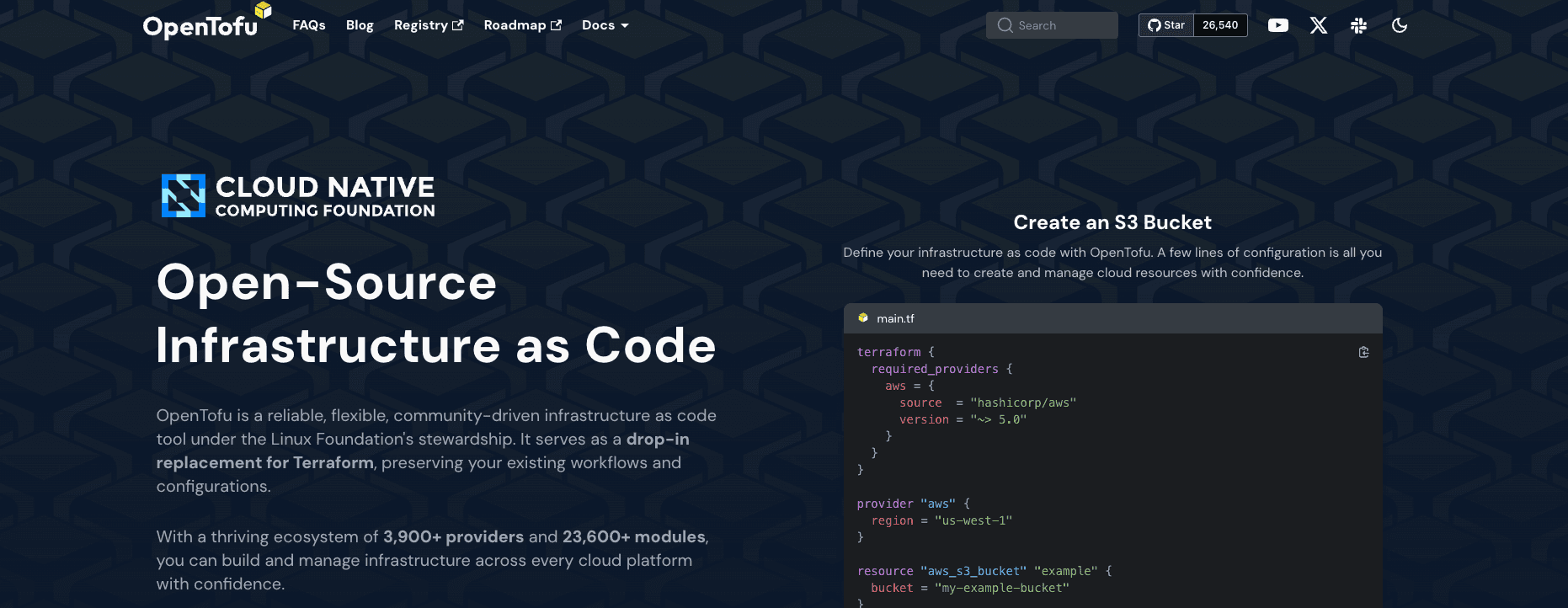Expand the Docs dropdown menu

click(605, 25)
